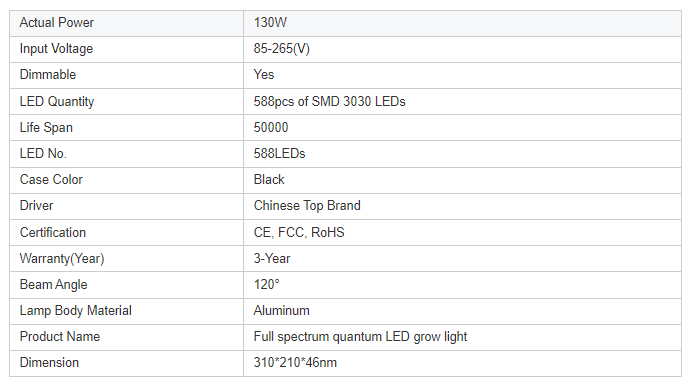Select the CE, FCC, RoHS certification text
This screenshot has height=390, width=692.
299,232
